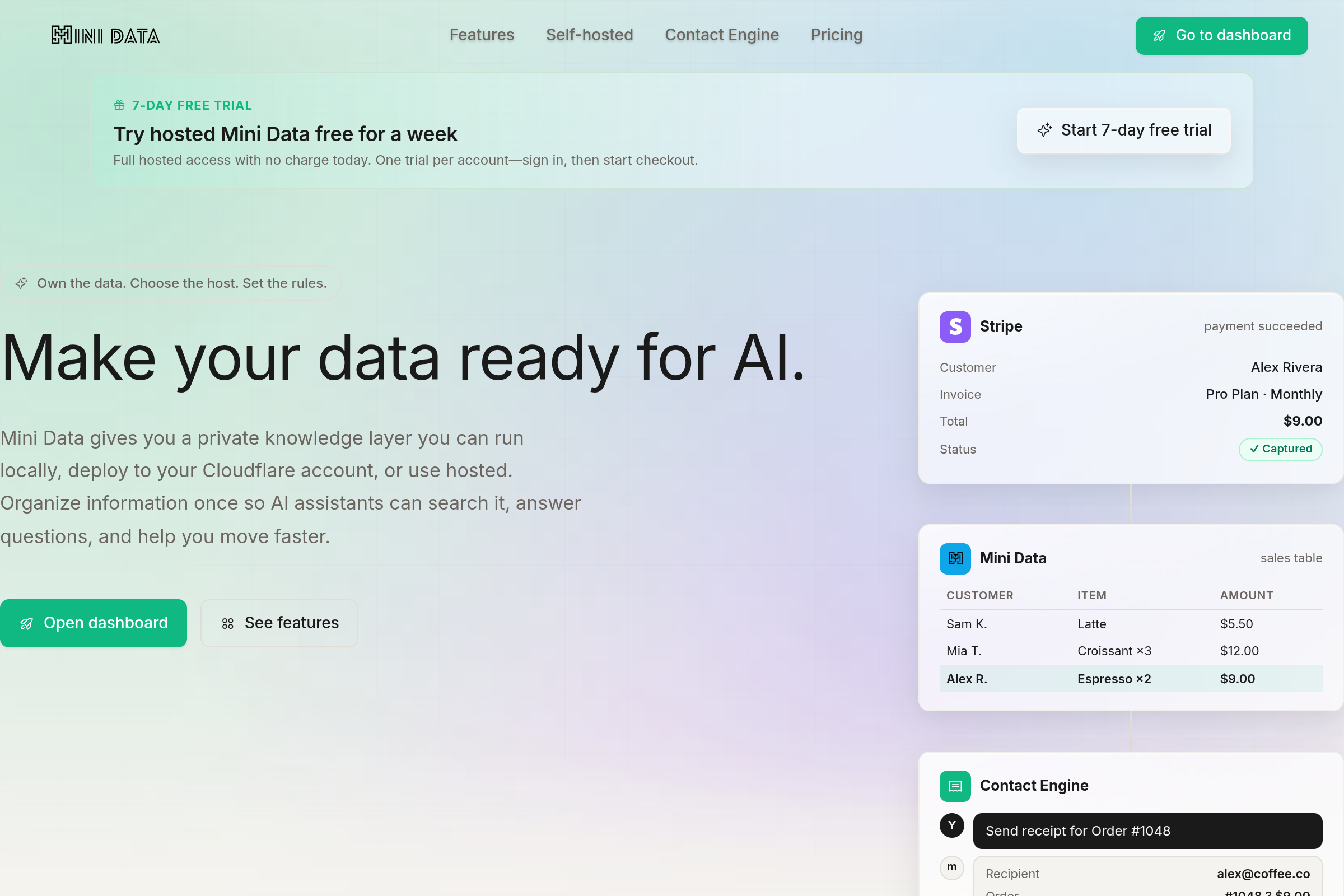Click the "payment succeeded" label
Screen dimensions: 1344x896
[x=1263, y=326]
